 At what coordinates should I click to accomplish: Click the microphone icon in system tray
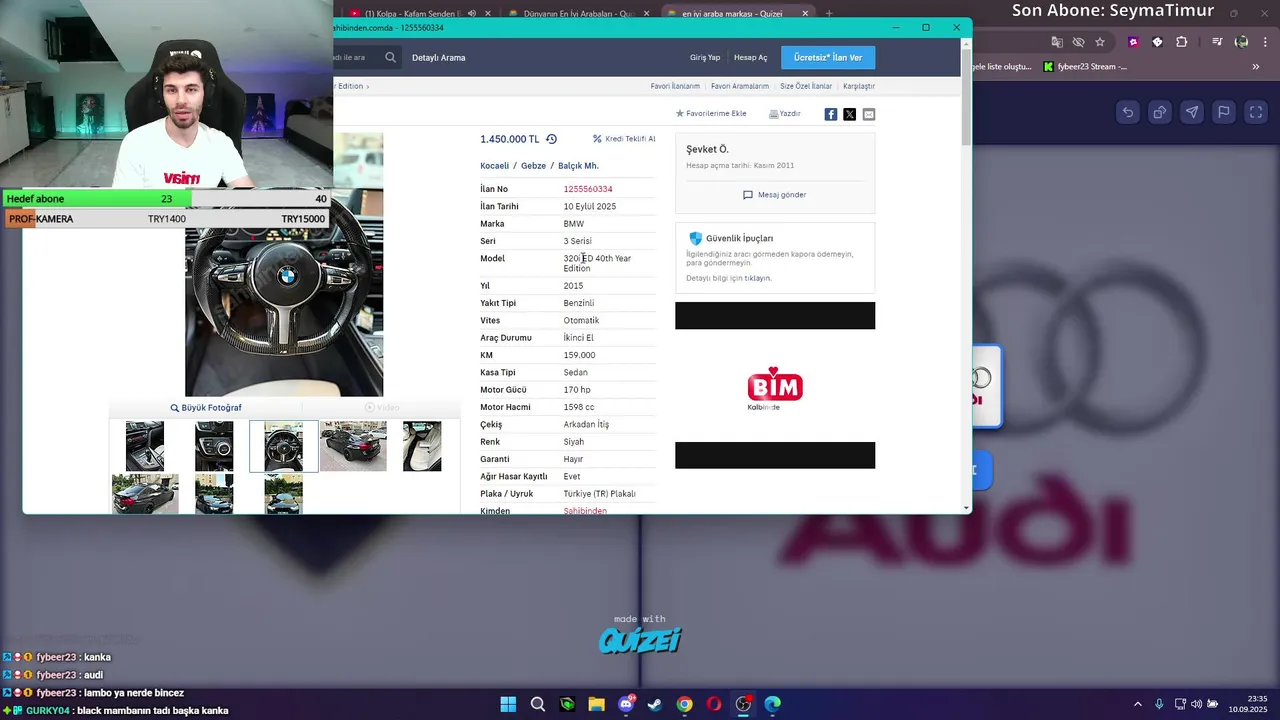click(1159, 704)
